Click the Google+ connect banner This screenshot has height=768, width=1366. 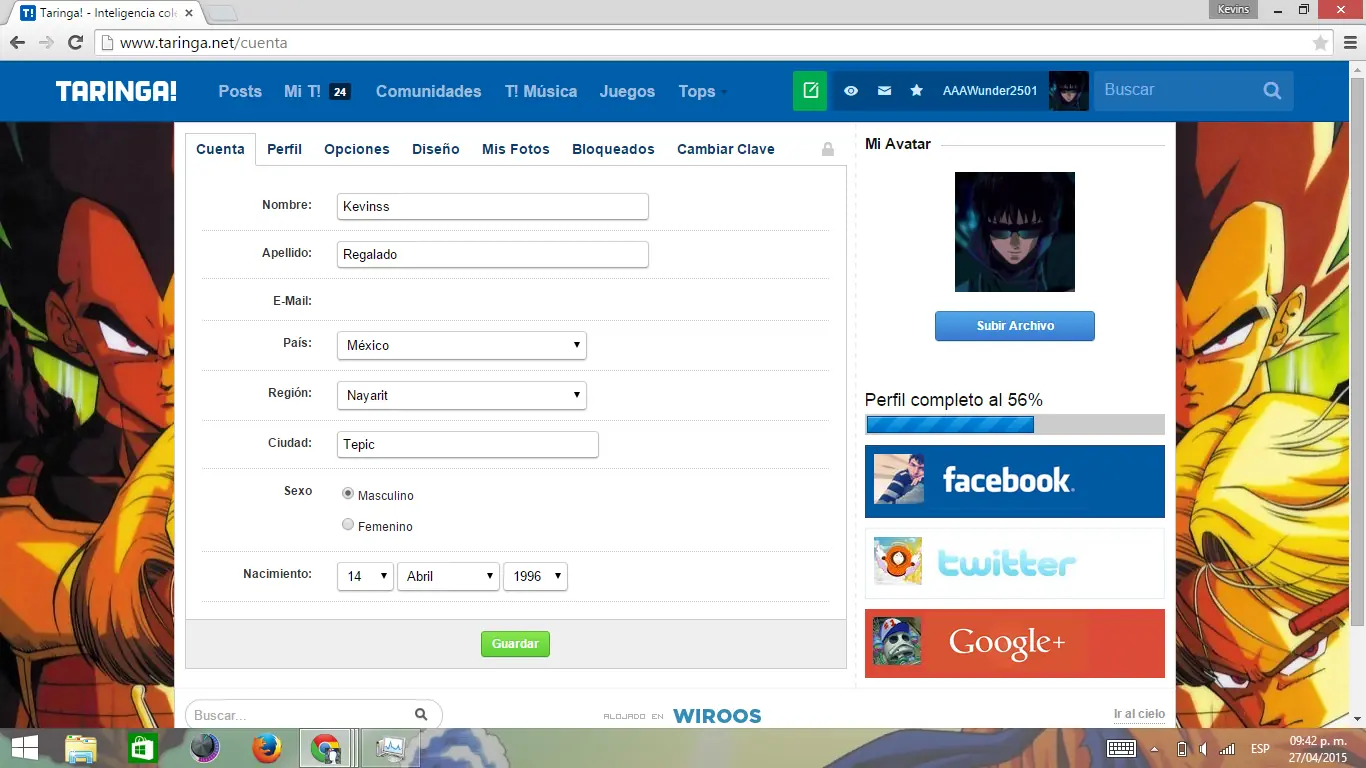click(x=1015, y=643)
